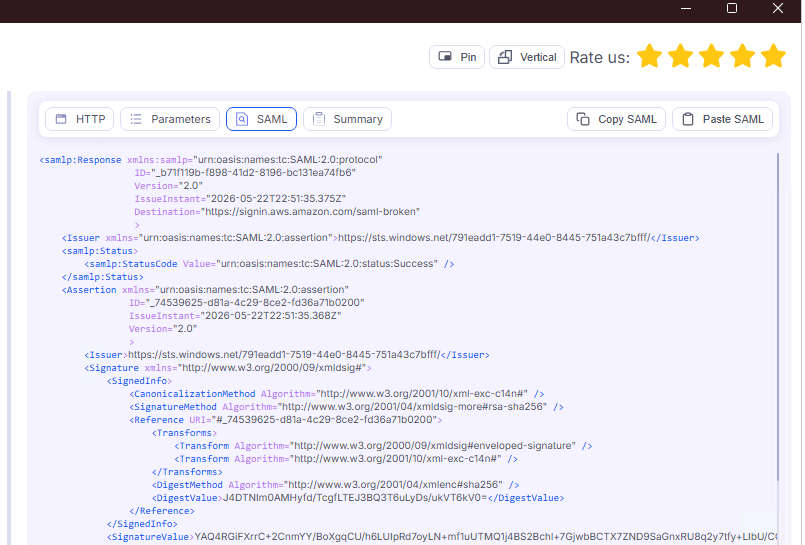Image resolution: width=805 pixels, height=545 pixels.
Task: Click the SignatureMethod rsa-sha256 algorithm line
Action: pyautogui.click(x=347, y=407)
